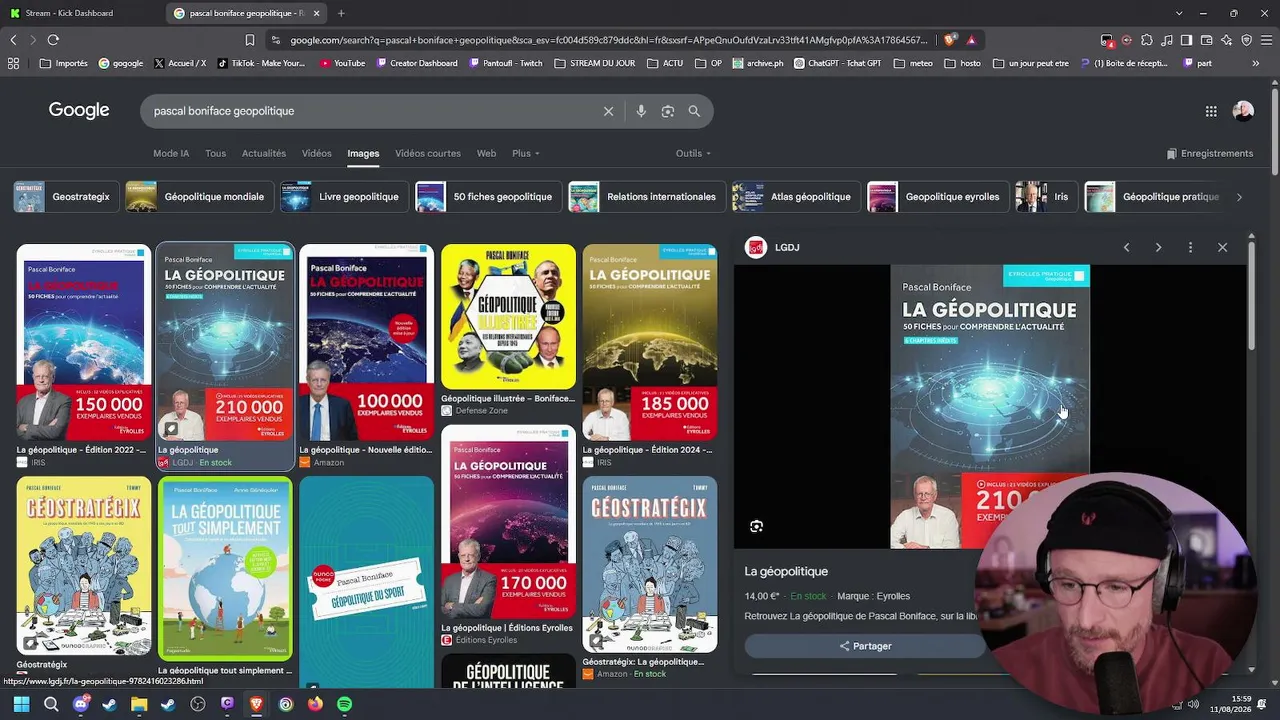The height and width of the screenshot is (720, 1280).
Task: Open File Explorer from taskbar
Action: tap(139, 704)
